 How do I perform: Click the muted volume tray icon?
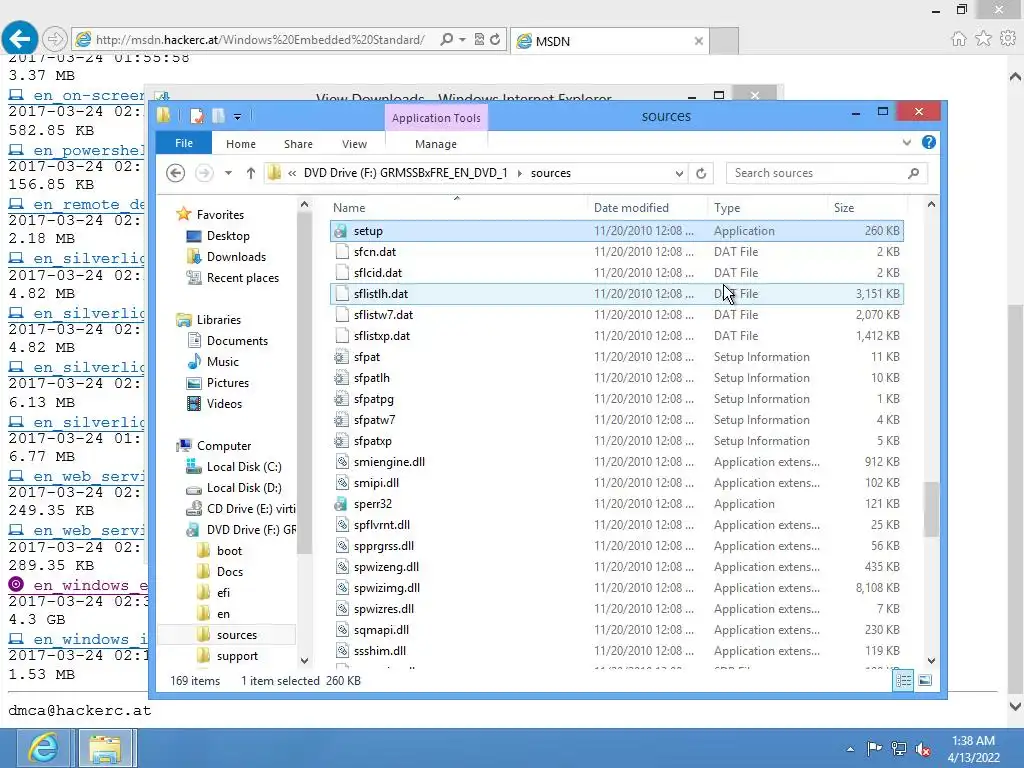(x=923, y=749)
